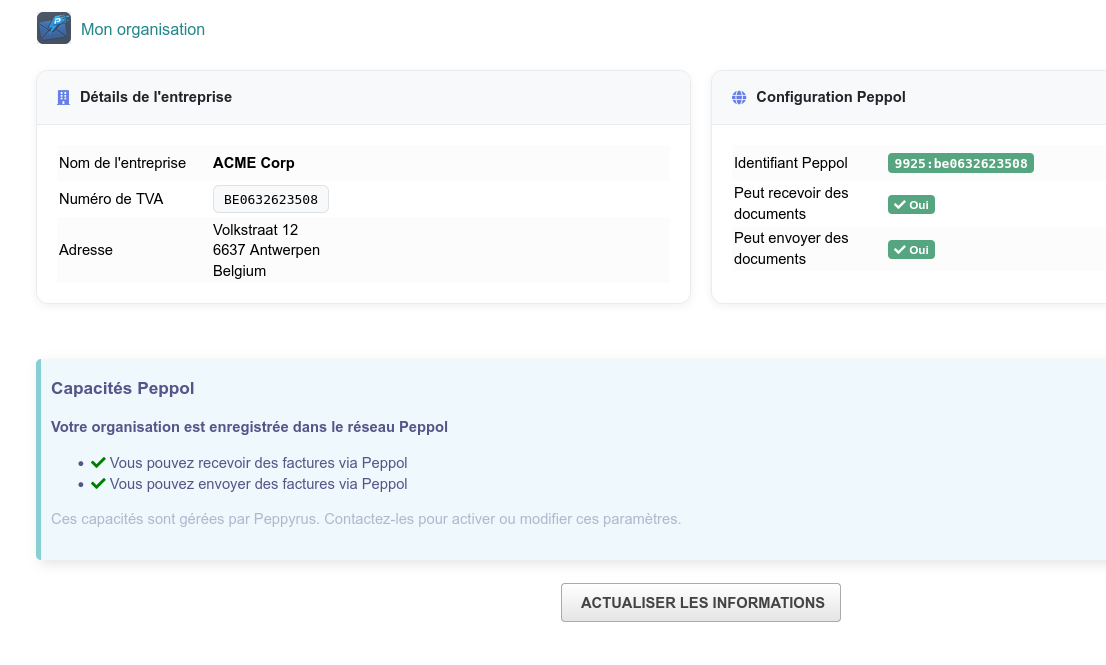Click the Configuration Peppol card header
The height and width of the screenshot is (665, 1106).
(909, 97)
